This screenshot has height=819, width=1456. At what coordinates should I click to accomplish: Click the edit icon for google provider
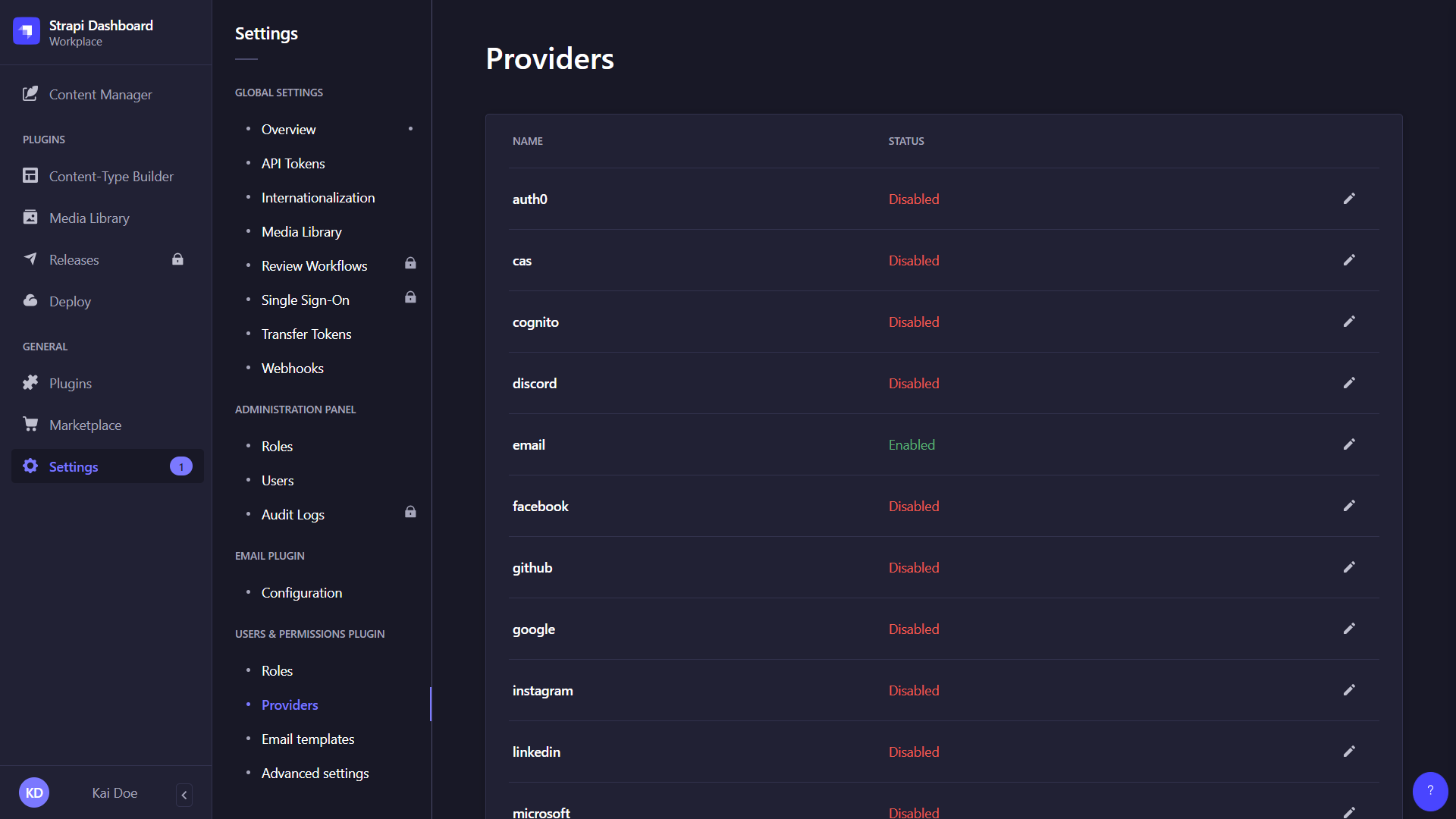click(x=1349, y=628)
